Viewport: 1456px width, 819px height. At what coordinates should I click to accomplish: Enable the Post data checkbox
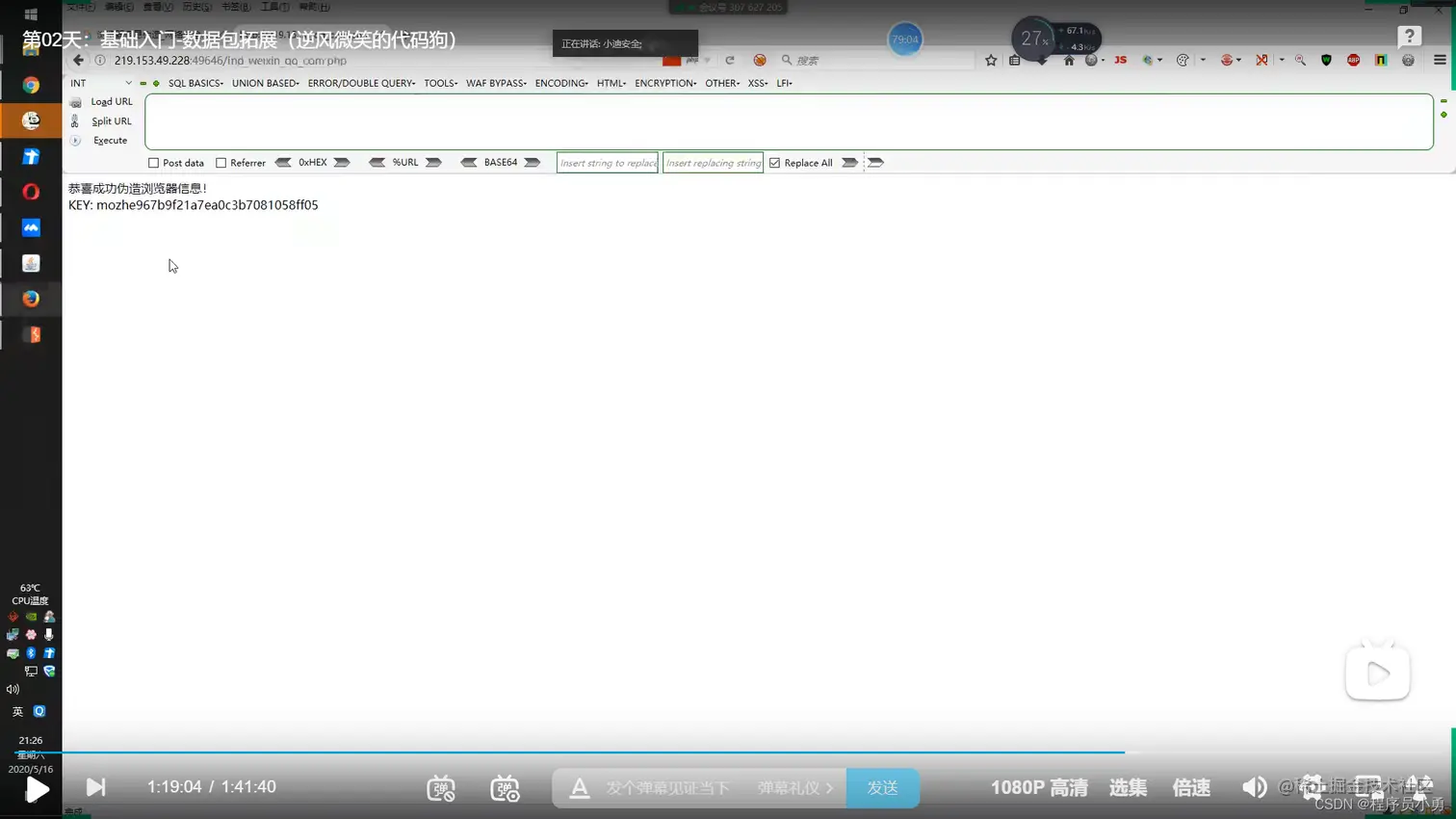(x=153, y=163)
